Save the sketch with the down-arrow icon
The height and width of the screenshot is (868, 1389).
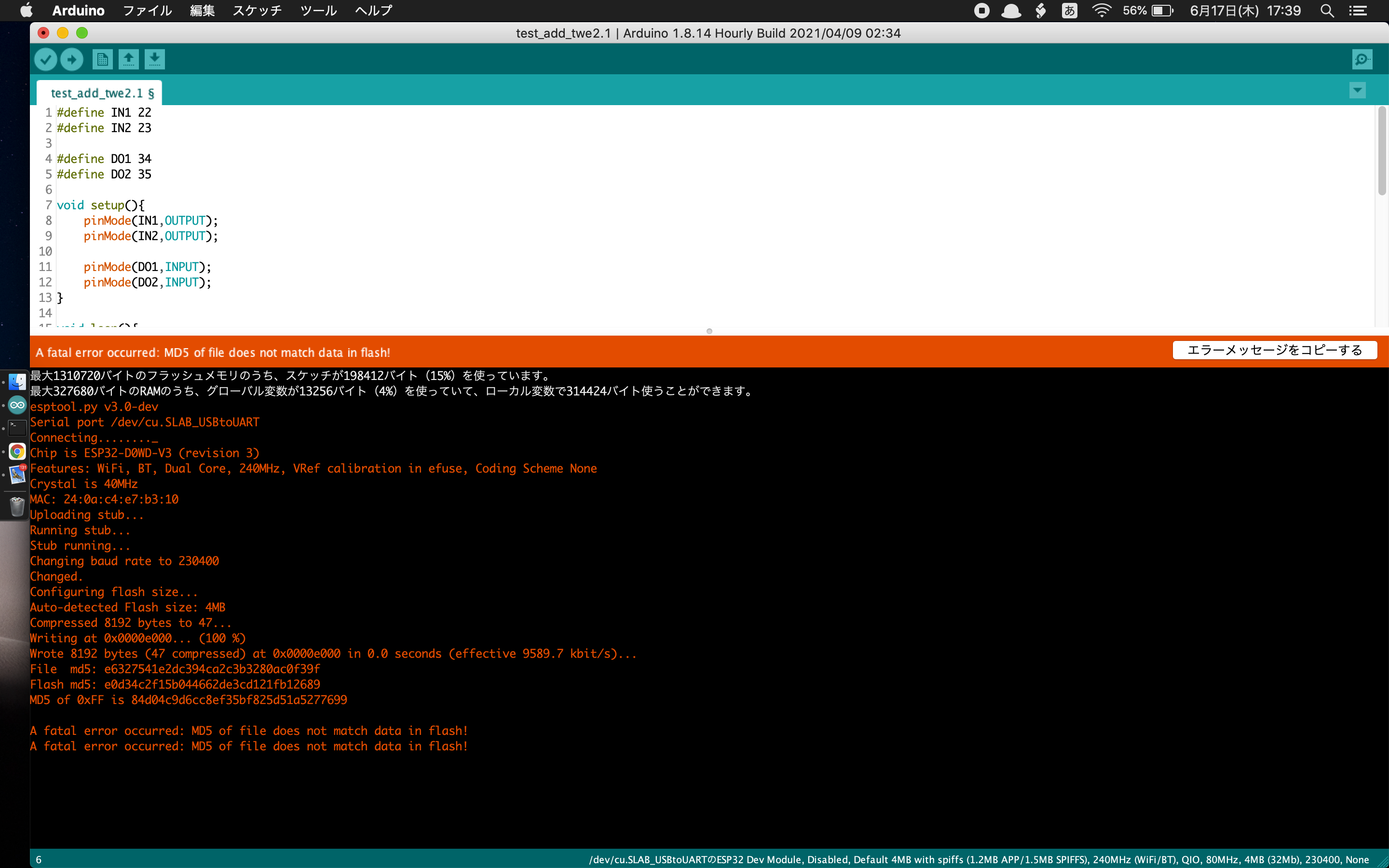tap(154, 59)
